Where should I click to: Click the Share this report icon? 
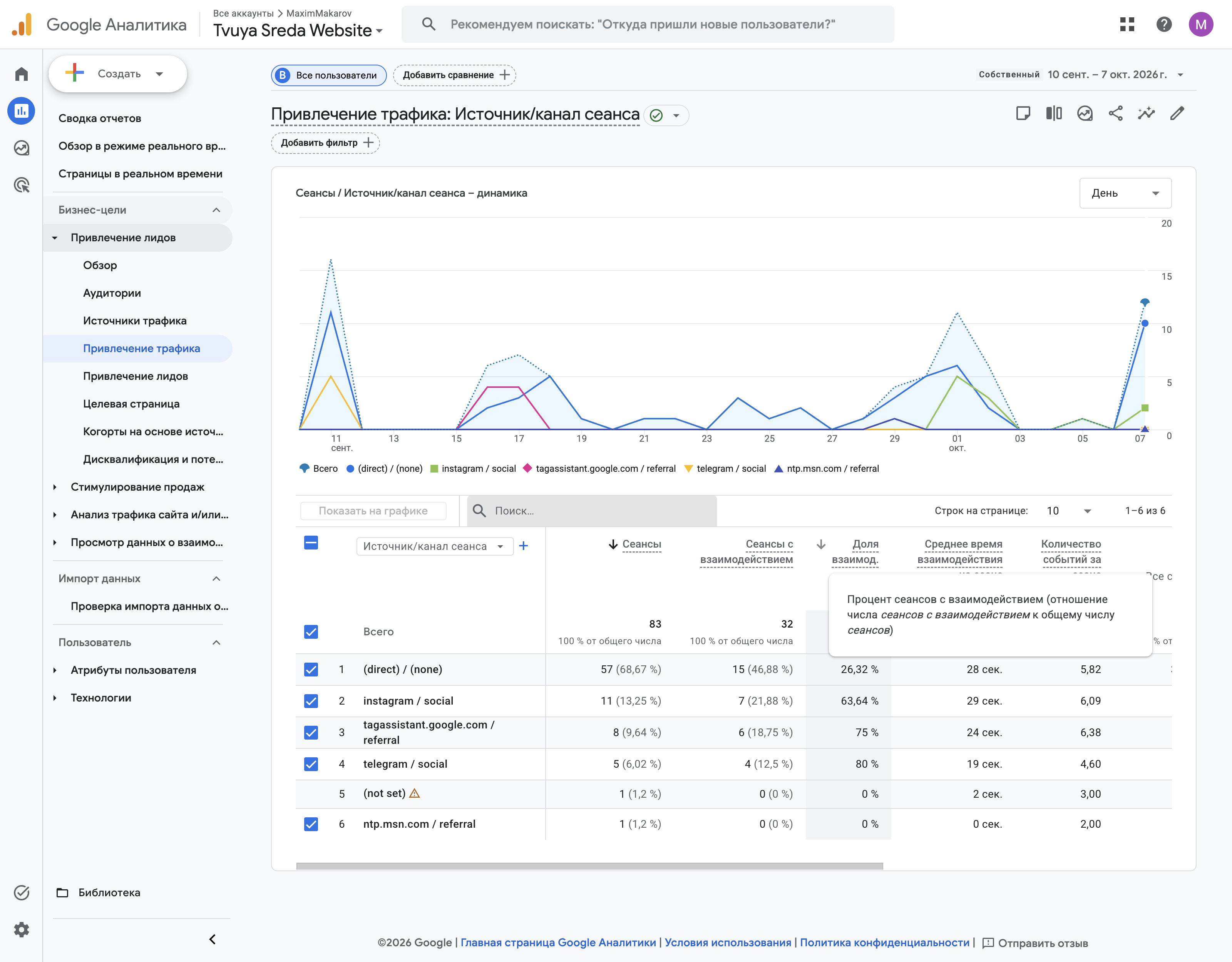coord(1115,114)
